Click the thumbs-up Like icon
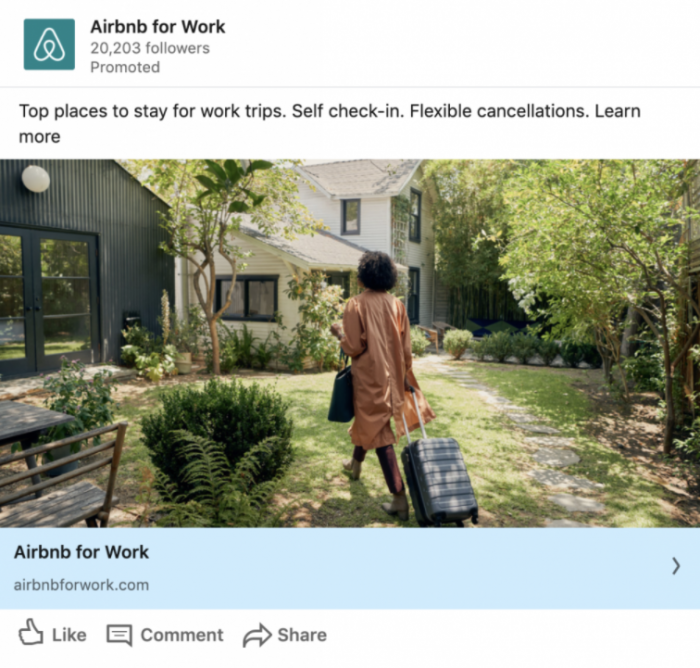 (x=31, y=632)
